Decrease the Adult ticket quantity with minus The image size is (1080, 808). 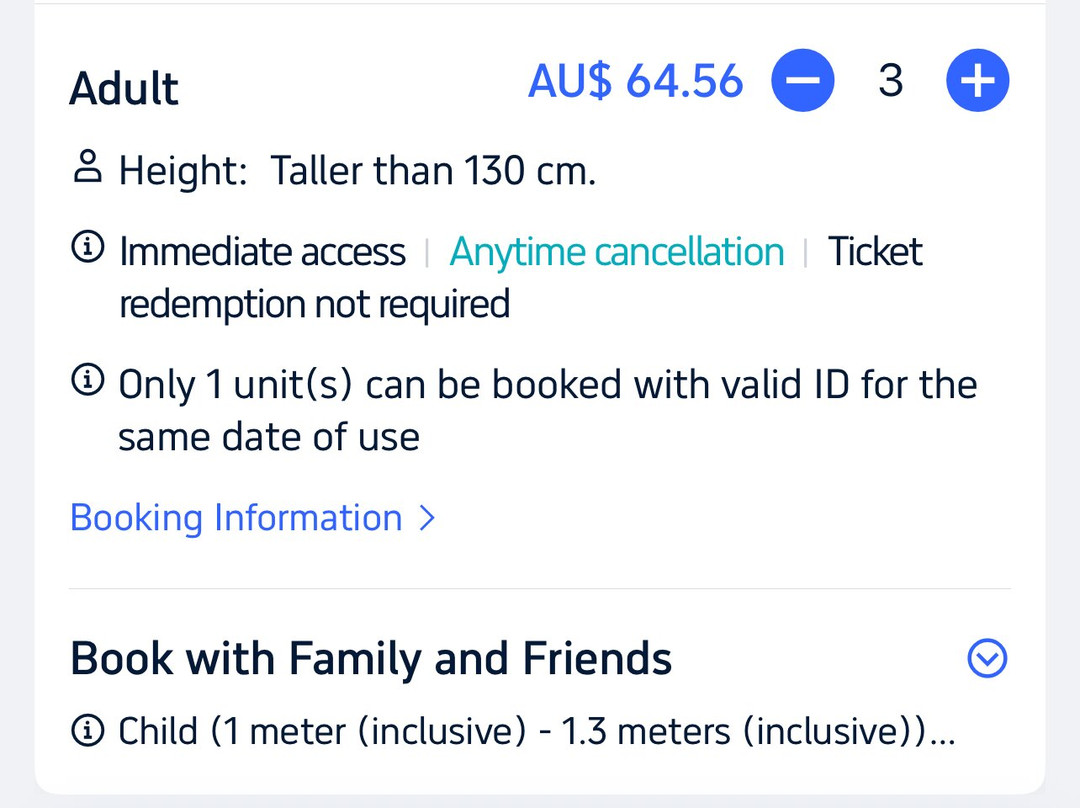tap(802, 81)
